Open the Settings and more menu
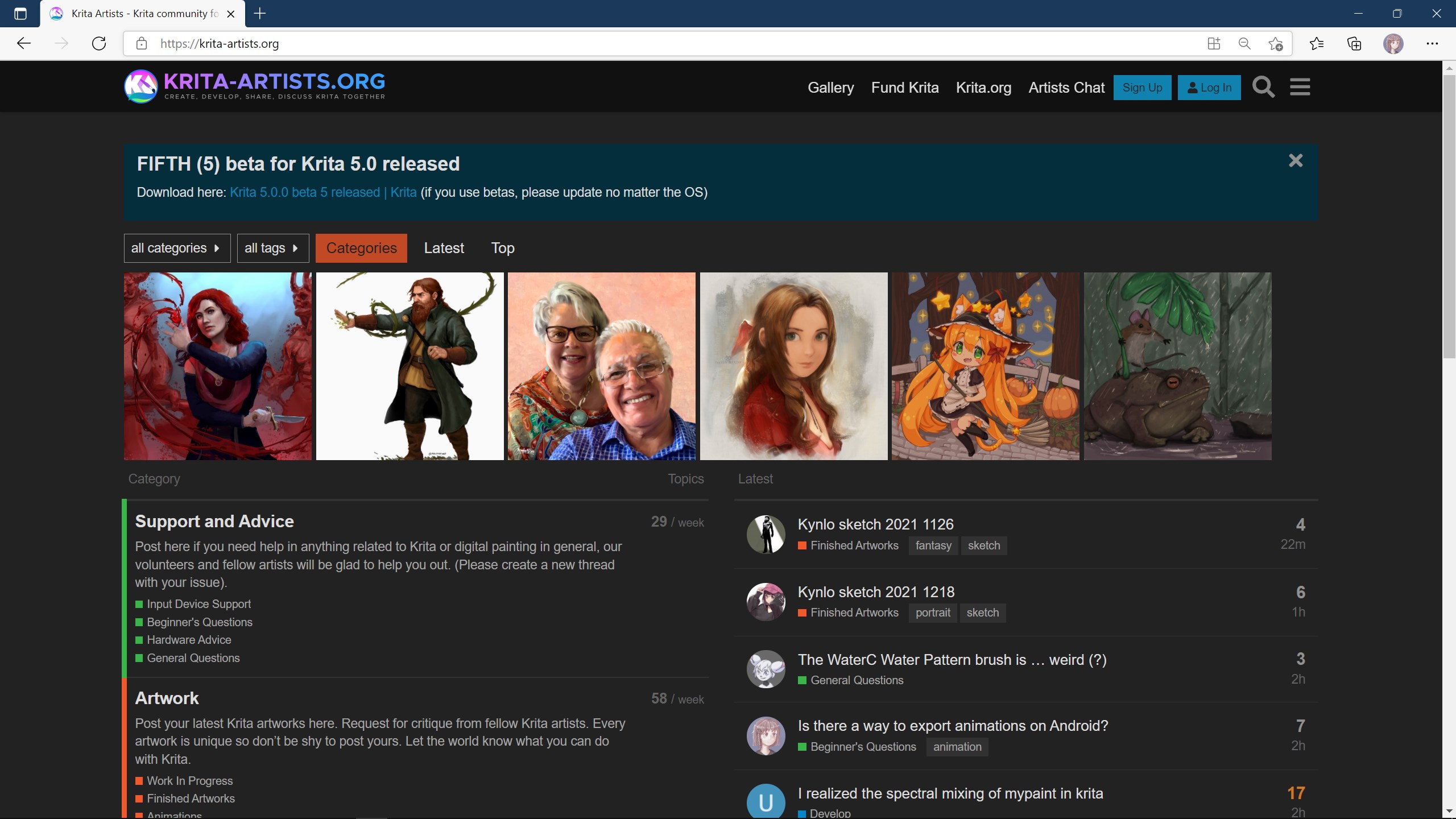Screen dimensions: 1456x819 click(1433, 43)
